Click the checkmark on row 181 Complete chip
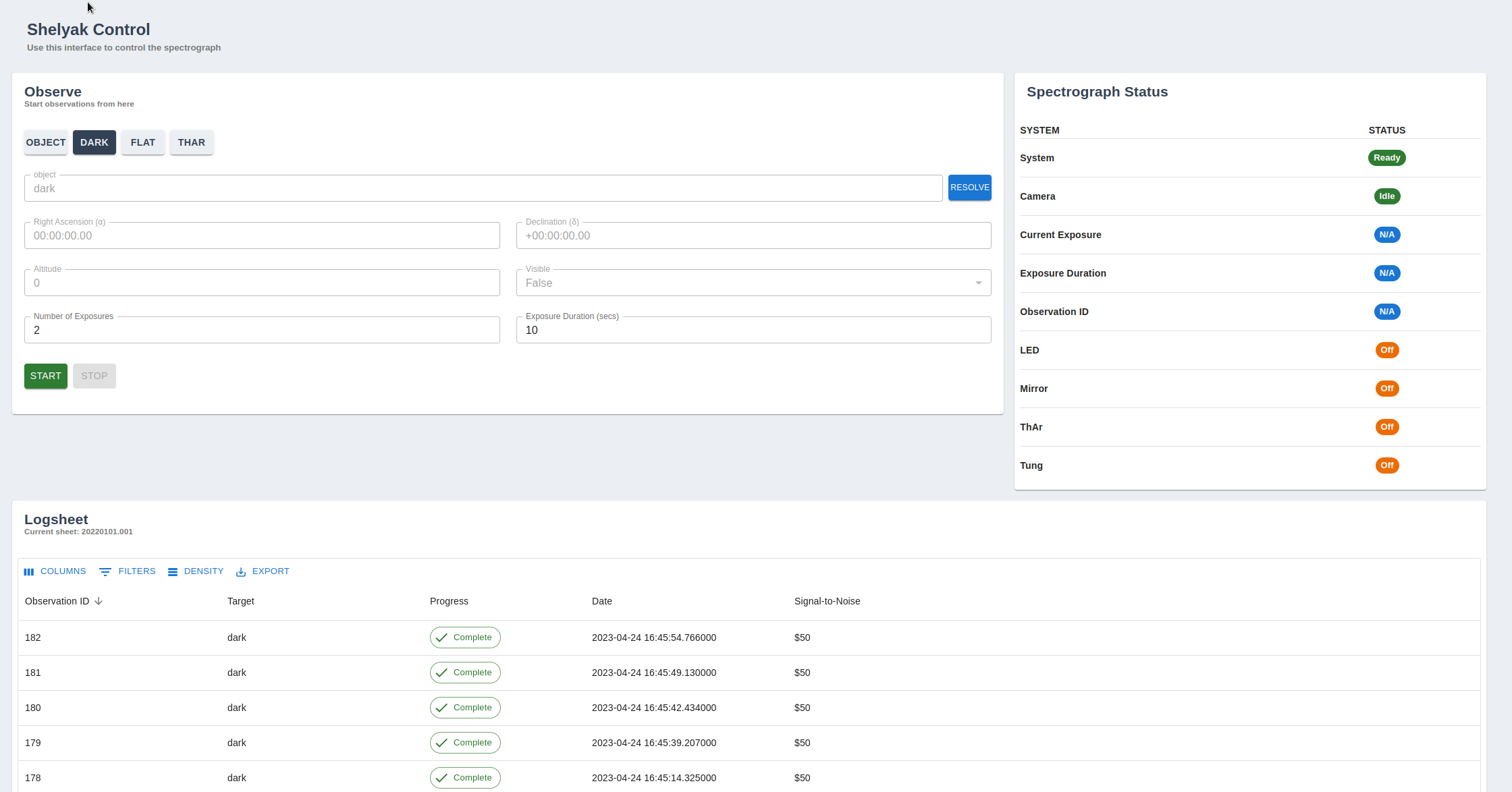 click(442, 673)
